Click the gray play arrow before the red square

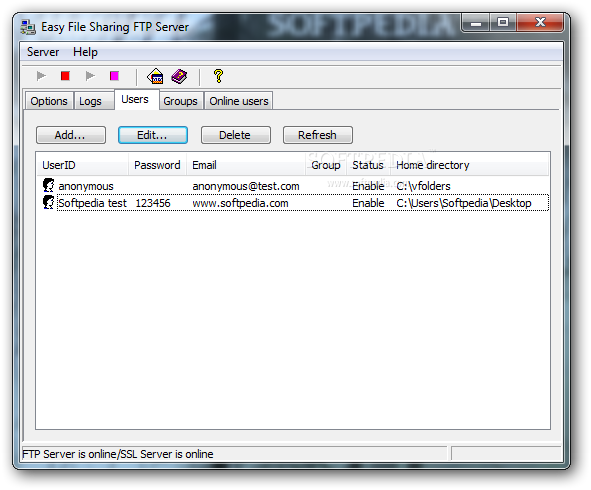[41, 76]
